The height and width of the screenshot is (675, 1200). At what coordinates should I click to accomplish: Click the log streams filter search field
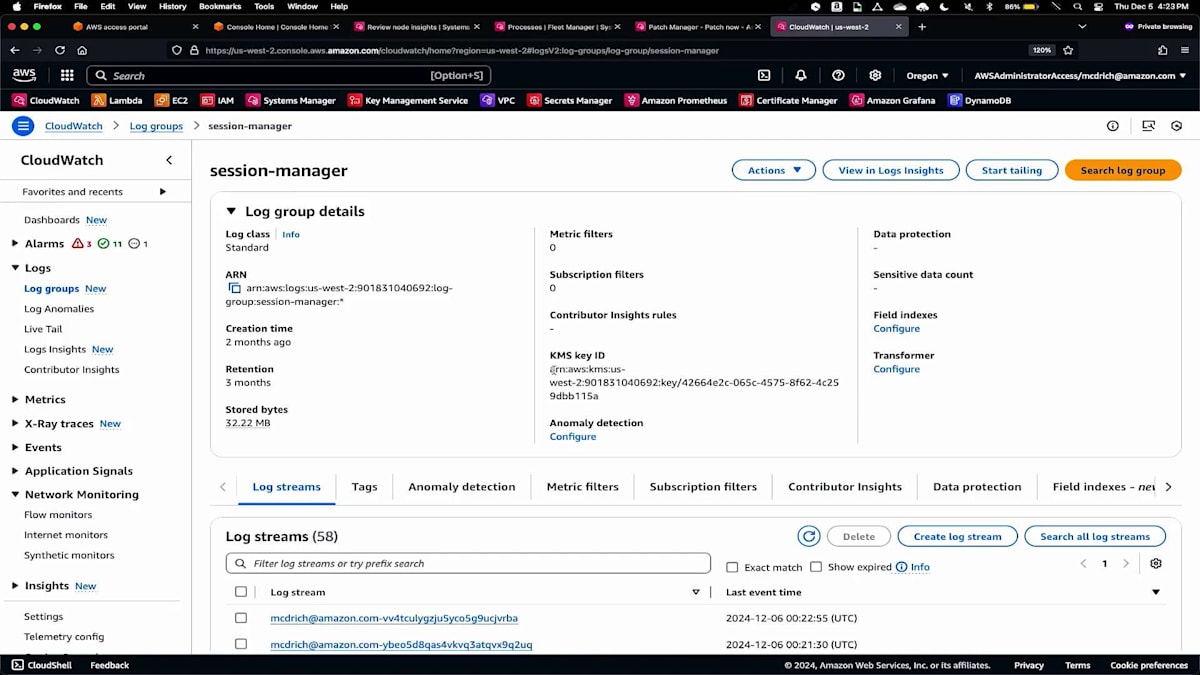coord(468,563)
